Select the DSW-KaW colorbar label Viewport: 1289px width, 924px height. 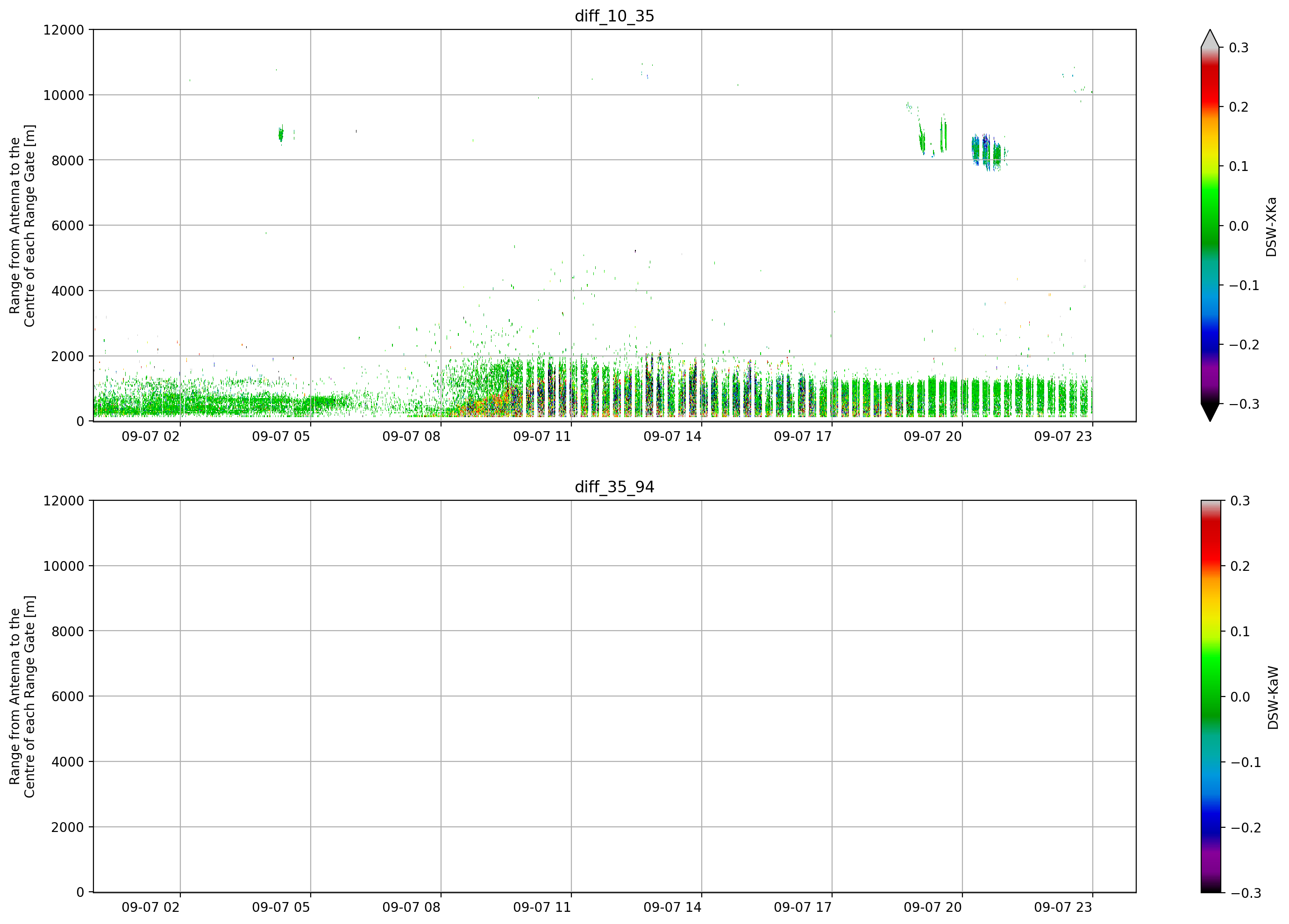(x=1273, y=697)
